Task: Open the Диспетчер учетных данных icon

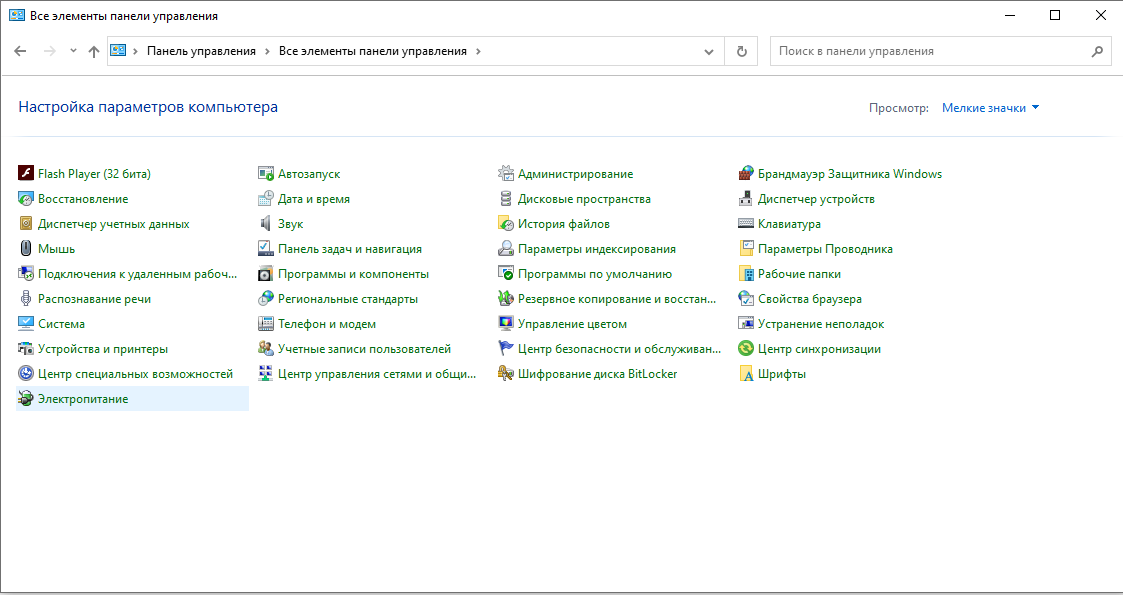Action: click(26, 224)
